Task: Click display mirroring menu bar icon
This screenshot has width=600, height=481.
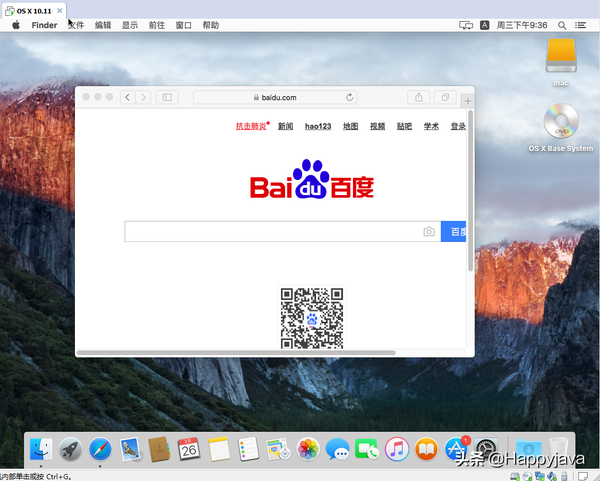Action: pyautogui.click(x=466, y=25)
